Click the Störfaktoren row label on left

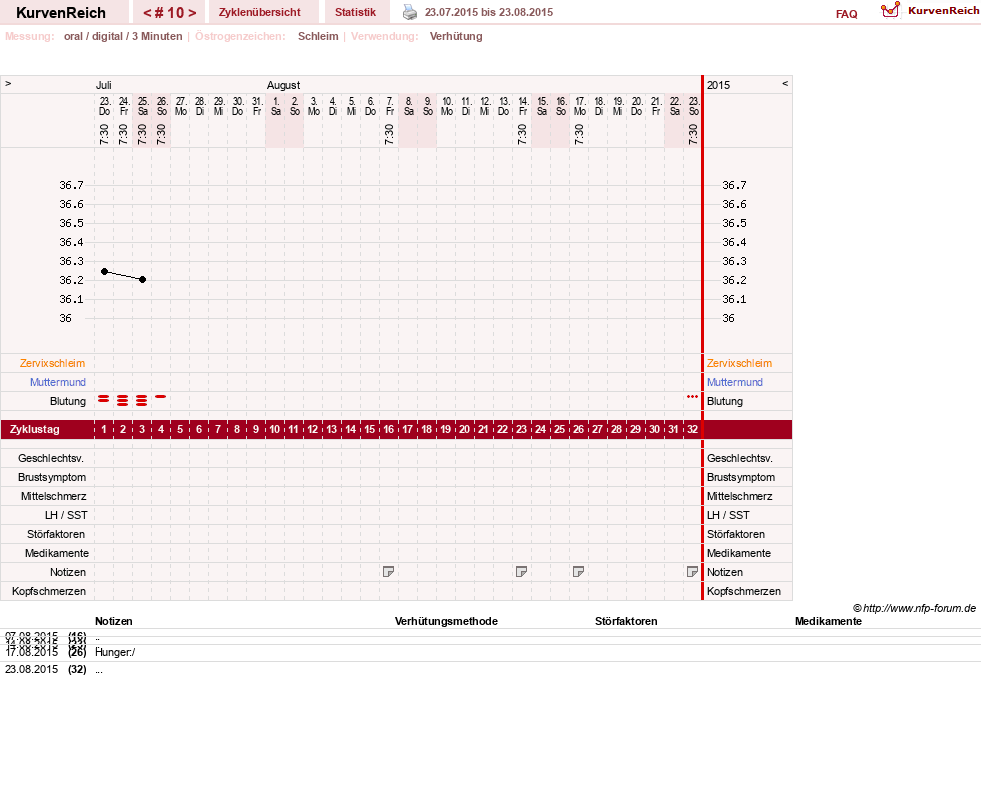56,534
